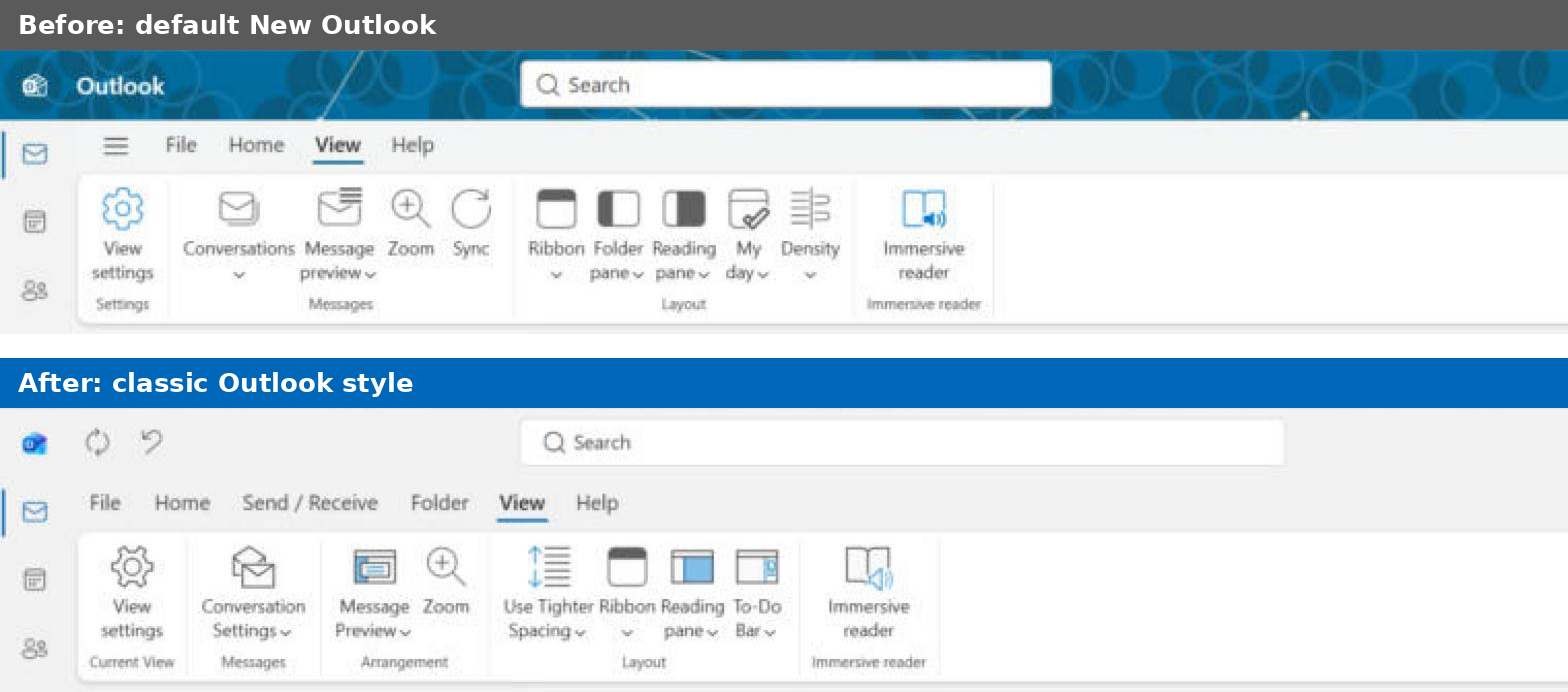Expand the Density dropdown arrow
The width and height of the screenshot is (1568, 692).
[x=810, y=275]
